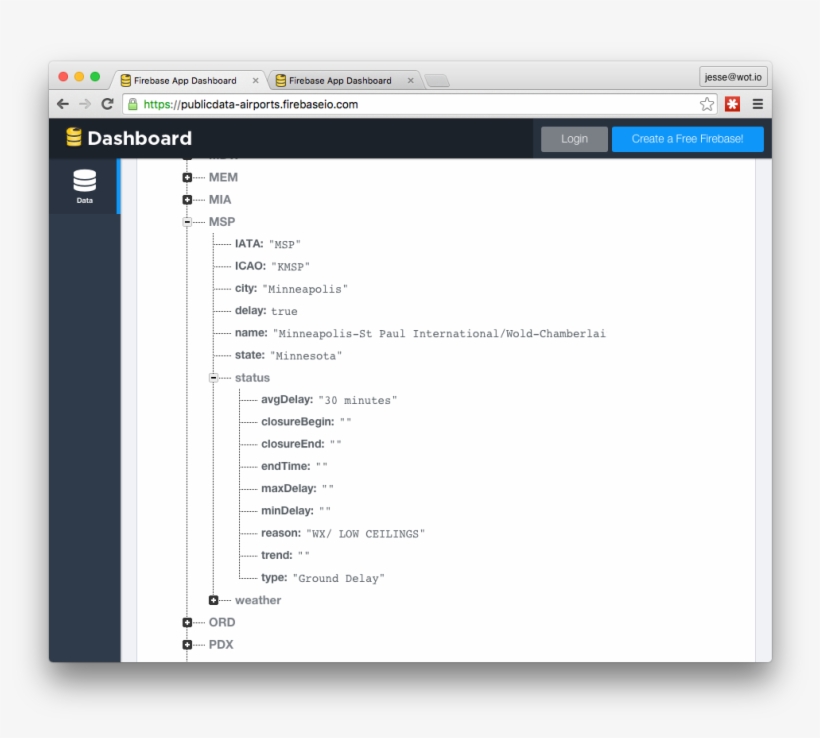Click the delay value true

click(284, 311)
